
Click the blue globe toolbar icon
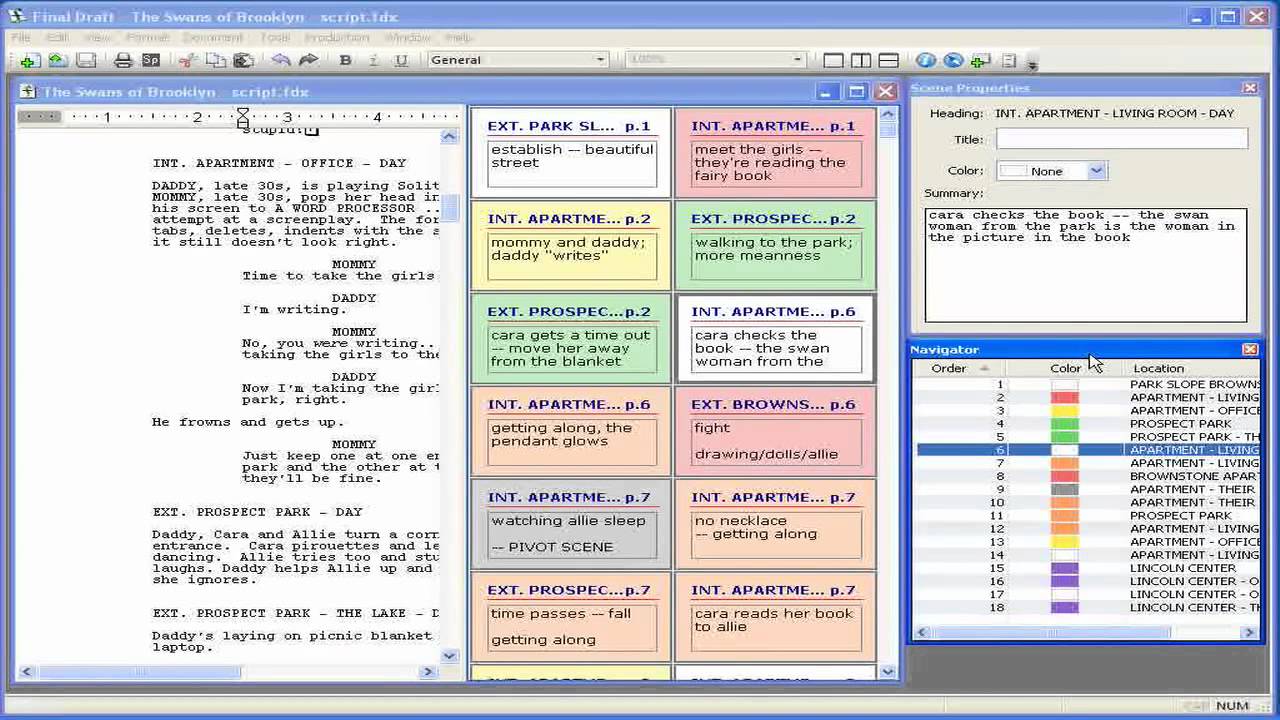pos(953,60)
